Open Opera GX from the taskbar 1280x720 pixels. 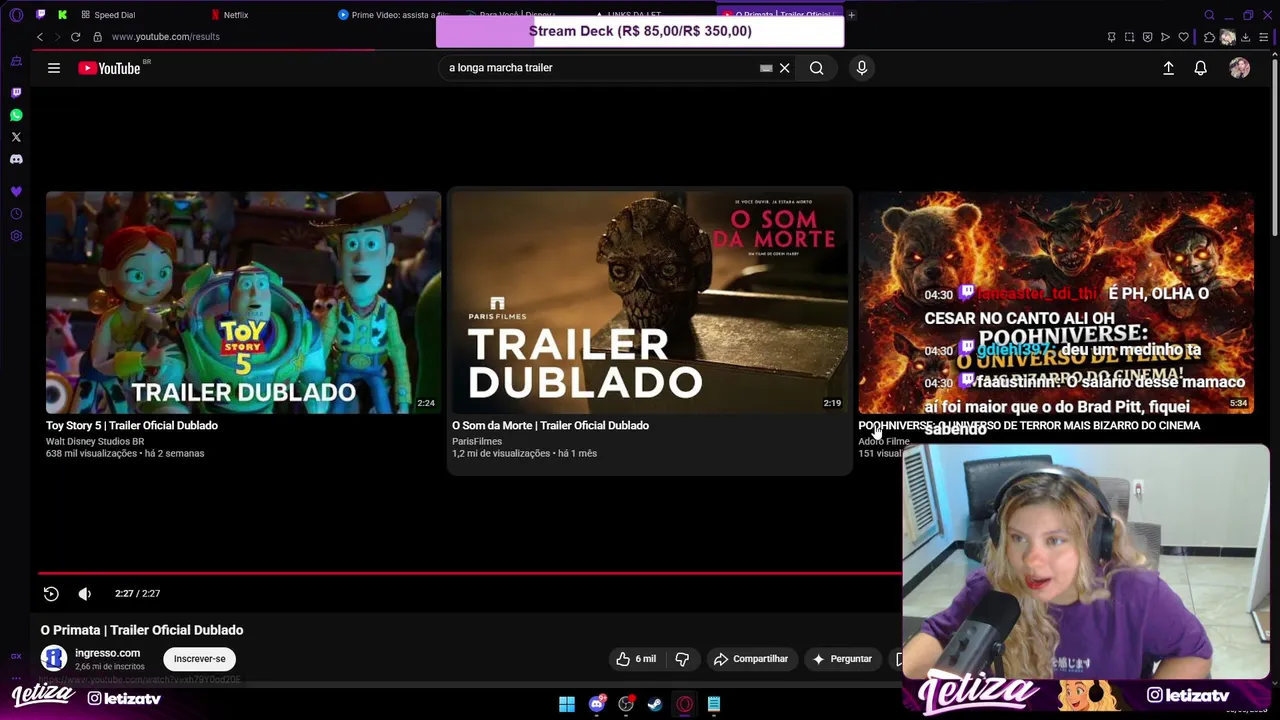(x=685, y=704)
